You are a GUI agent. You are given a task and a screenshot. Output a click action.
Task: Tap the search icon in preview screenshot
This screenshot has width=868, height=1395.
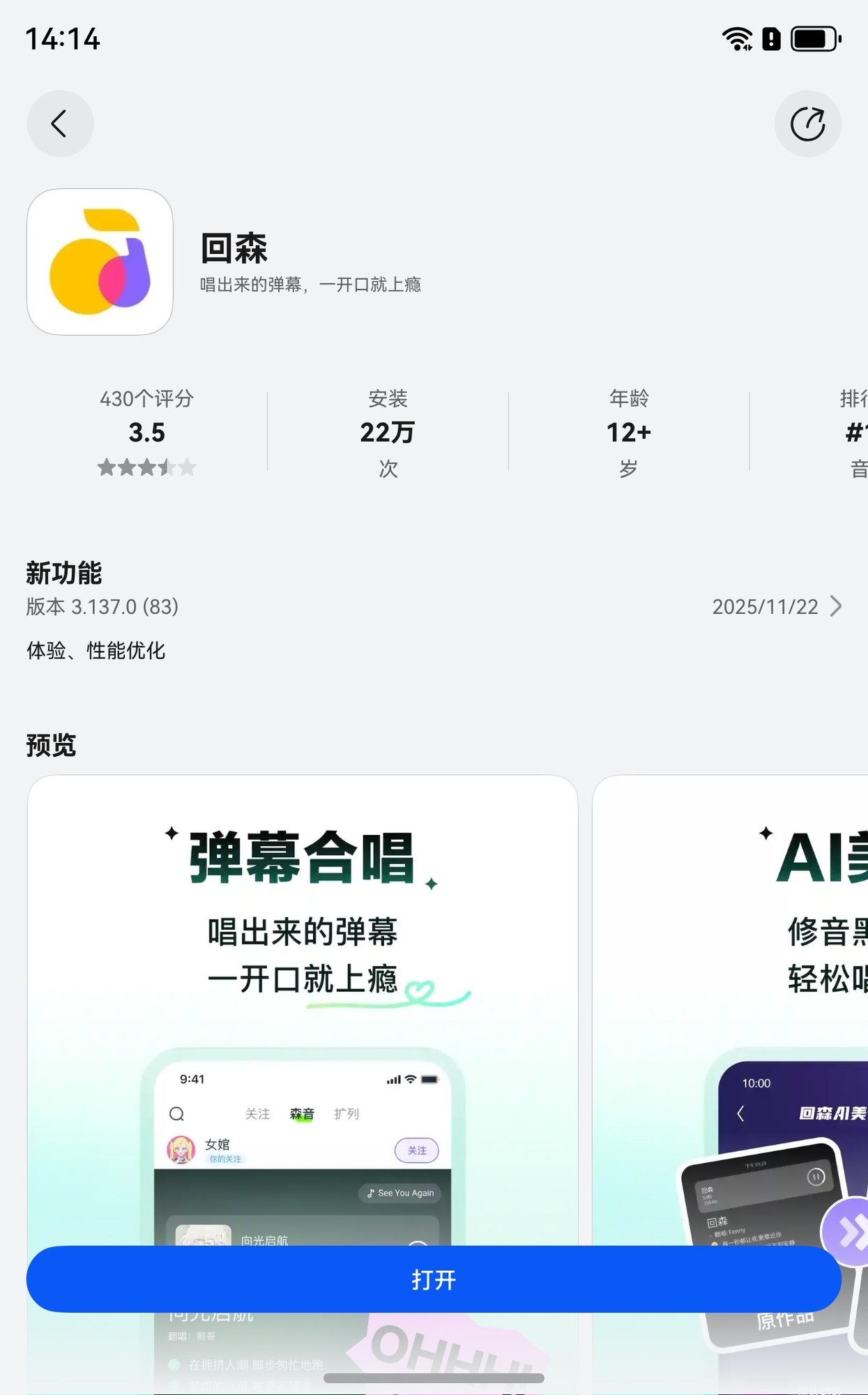point(177,1114)
